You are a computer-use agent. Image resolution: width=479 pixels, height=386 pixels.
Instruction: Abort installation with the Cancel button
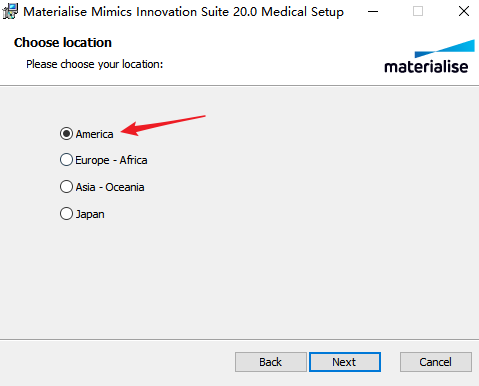436,362
